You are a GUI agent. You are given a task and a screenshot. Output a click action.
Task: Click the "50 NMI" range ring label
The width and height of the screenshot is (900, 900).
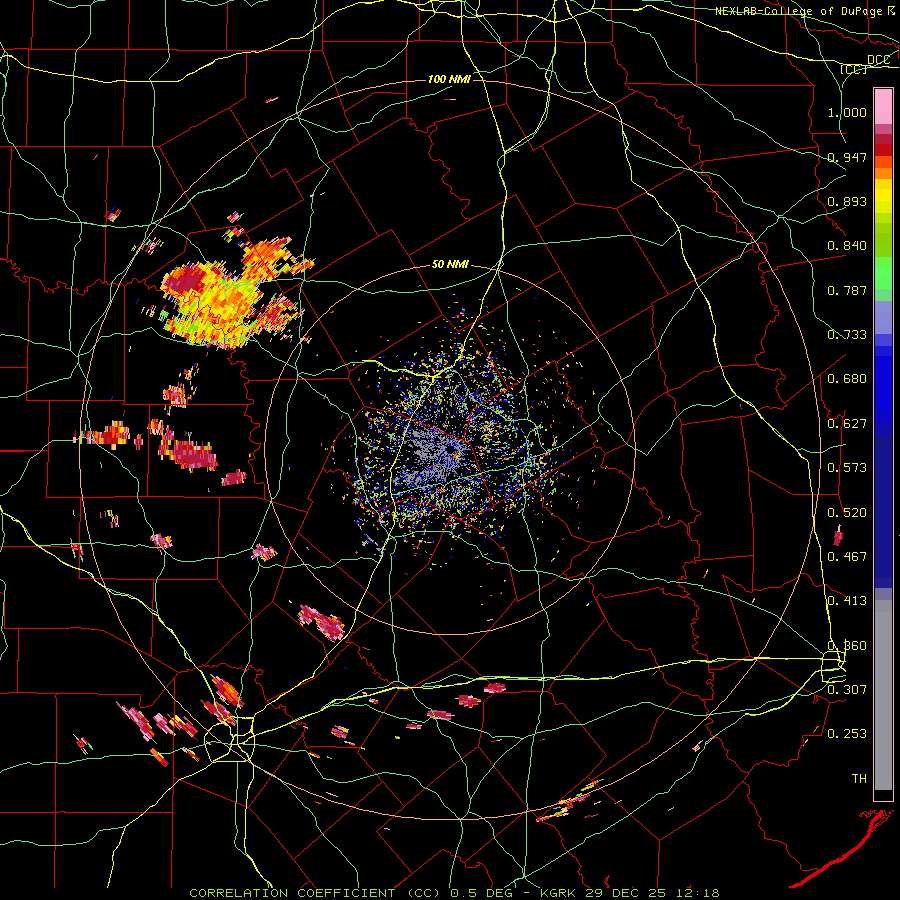[450, 265]
